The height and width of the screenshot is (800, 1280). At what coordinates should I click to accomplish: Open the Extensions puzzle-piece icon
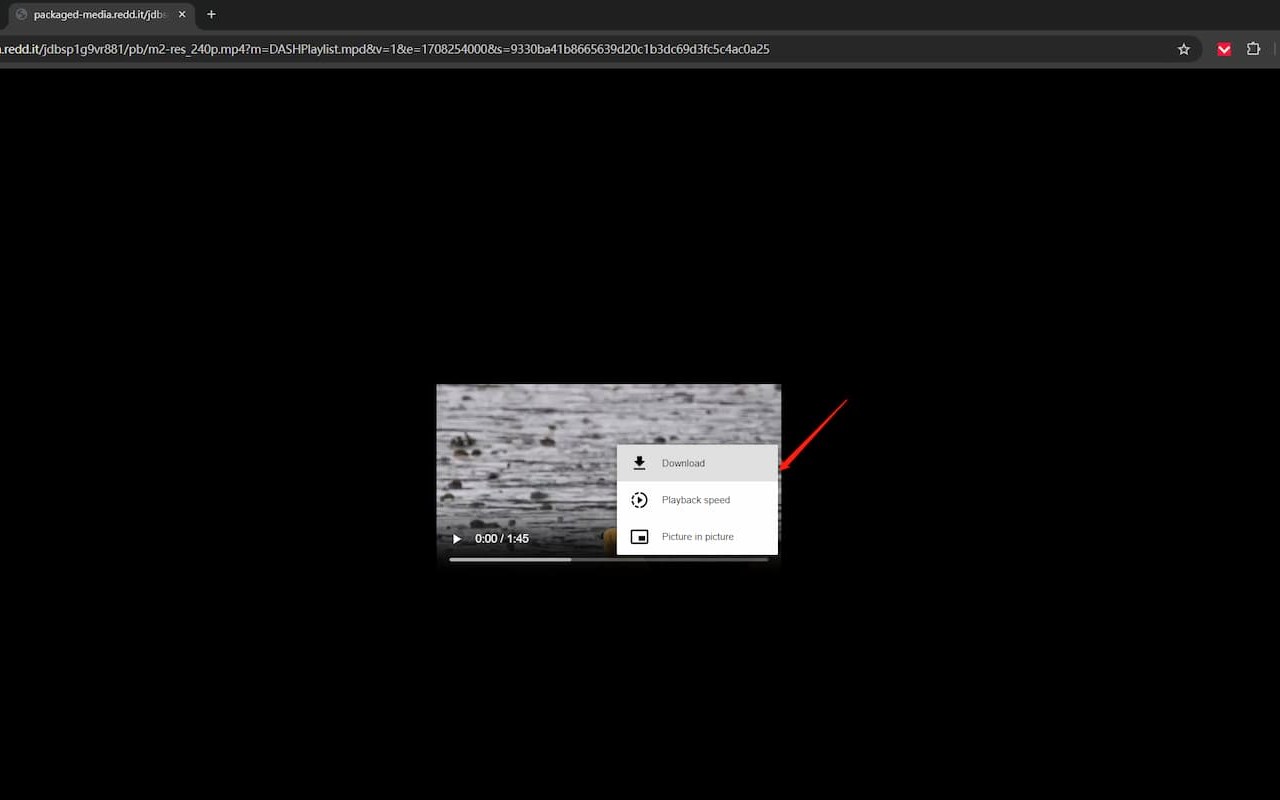pos(1253,48)
